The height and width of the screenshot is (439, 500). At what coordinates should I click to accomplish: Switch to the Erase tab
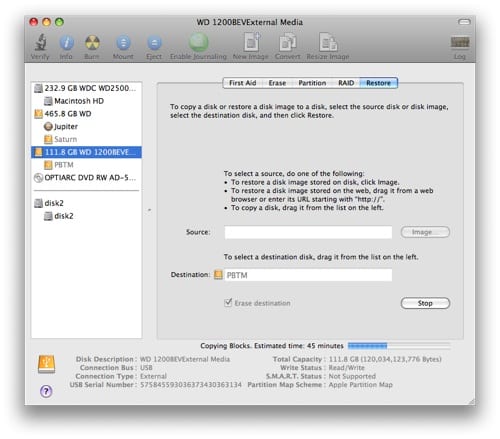[277, 83]
